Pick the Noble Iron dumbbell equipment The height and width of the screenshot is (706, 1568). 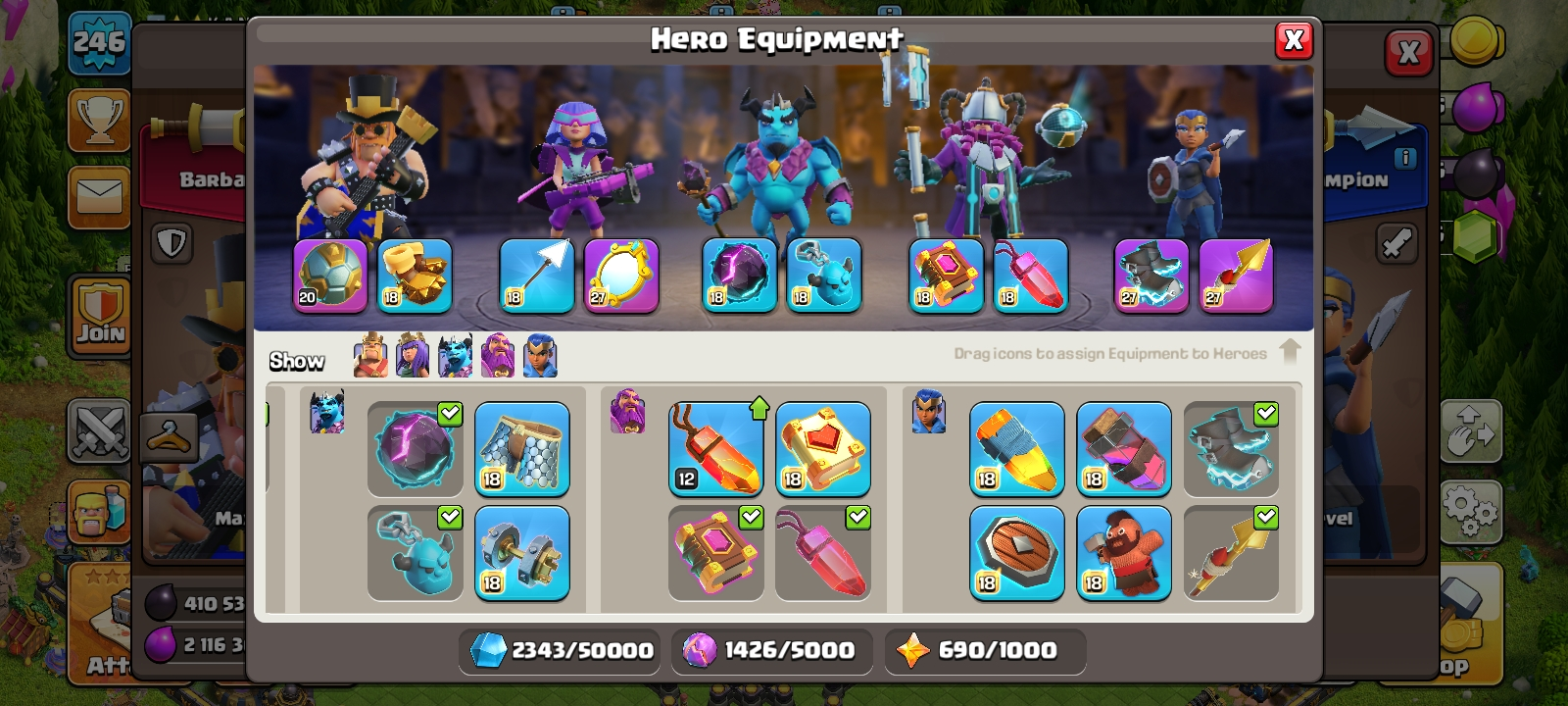[522, 553]
